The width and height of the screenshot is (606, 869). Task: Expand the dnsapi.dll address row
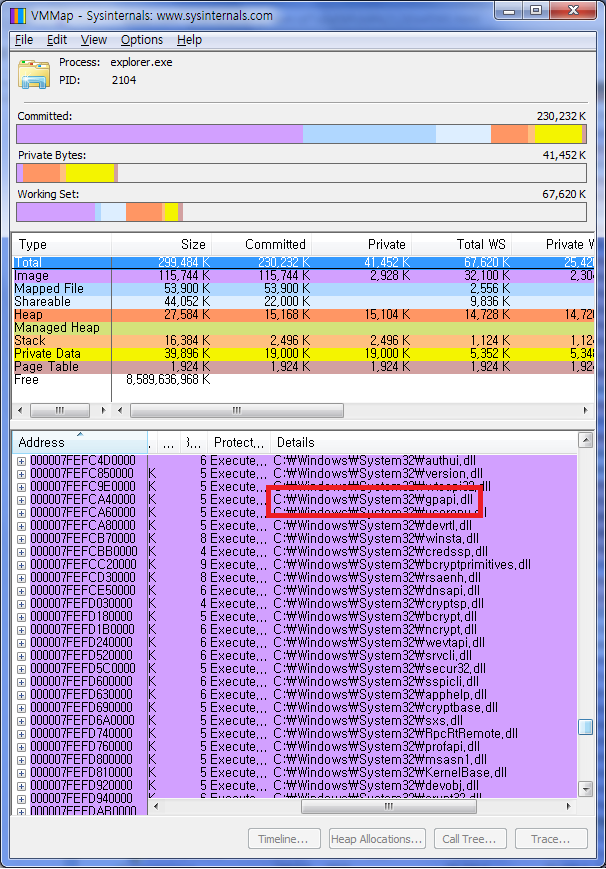click(21, 591)
